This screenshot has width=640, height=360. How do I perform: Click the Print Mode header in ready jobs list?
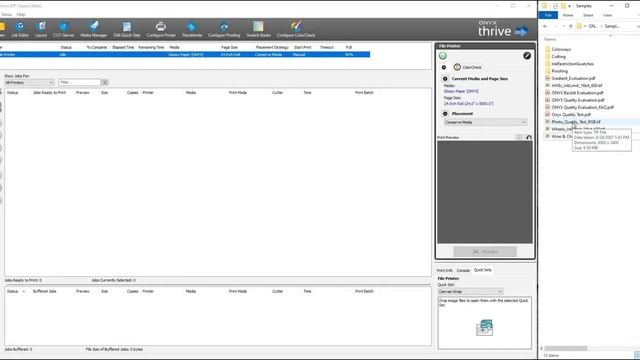(x=238, y=93)
